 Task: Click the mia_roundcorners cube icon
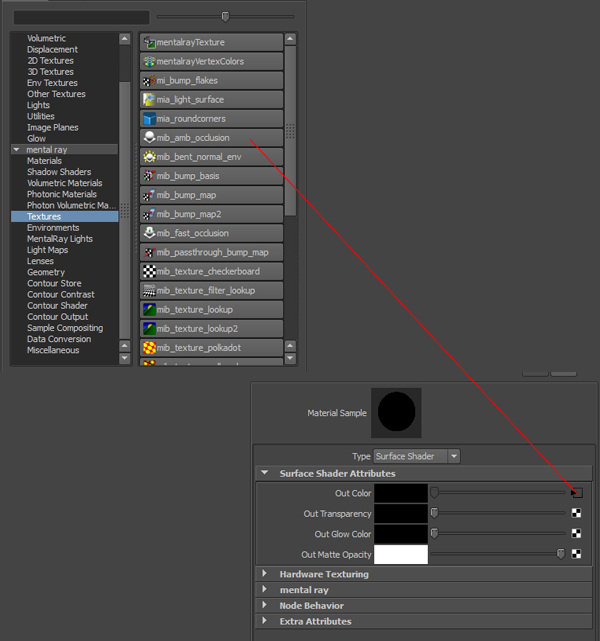pyautogui.click(x=149, y=119)
